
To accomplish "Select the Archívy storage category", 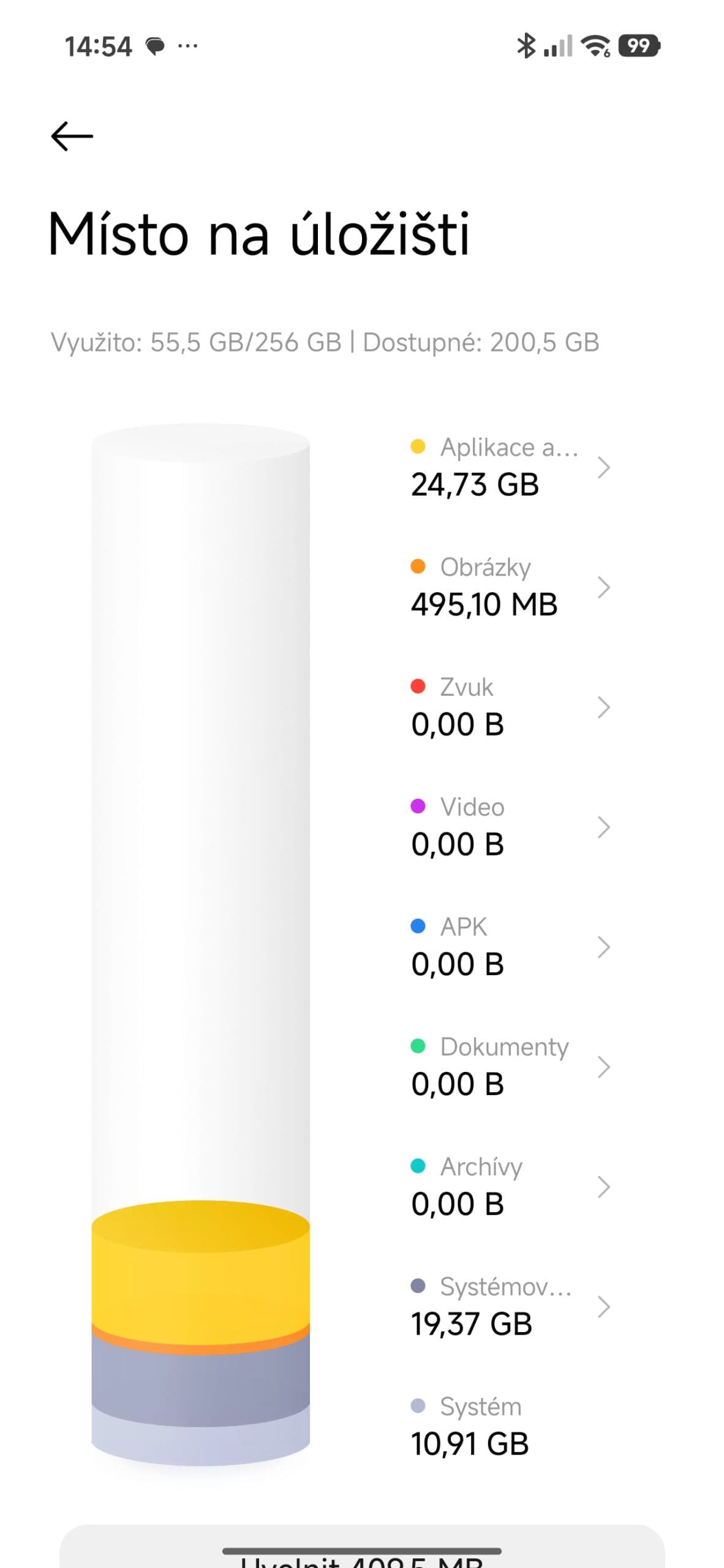I will pos(510,1186).
